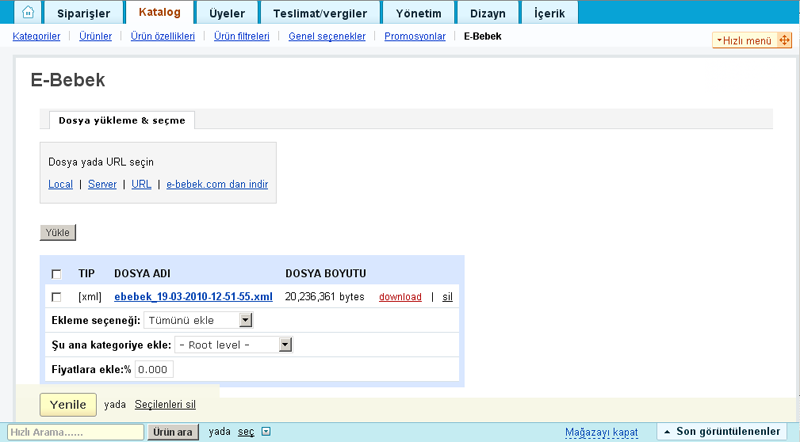
Task: Focus the Hızlı Arama search field
Action: click(x=76, y=432)
